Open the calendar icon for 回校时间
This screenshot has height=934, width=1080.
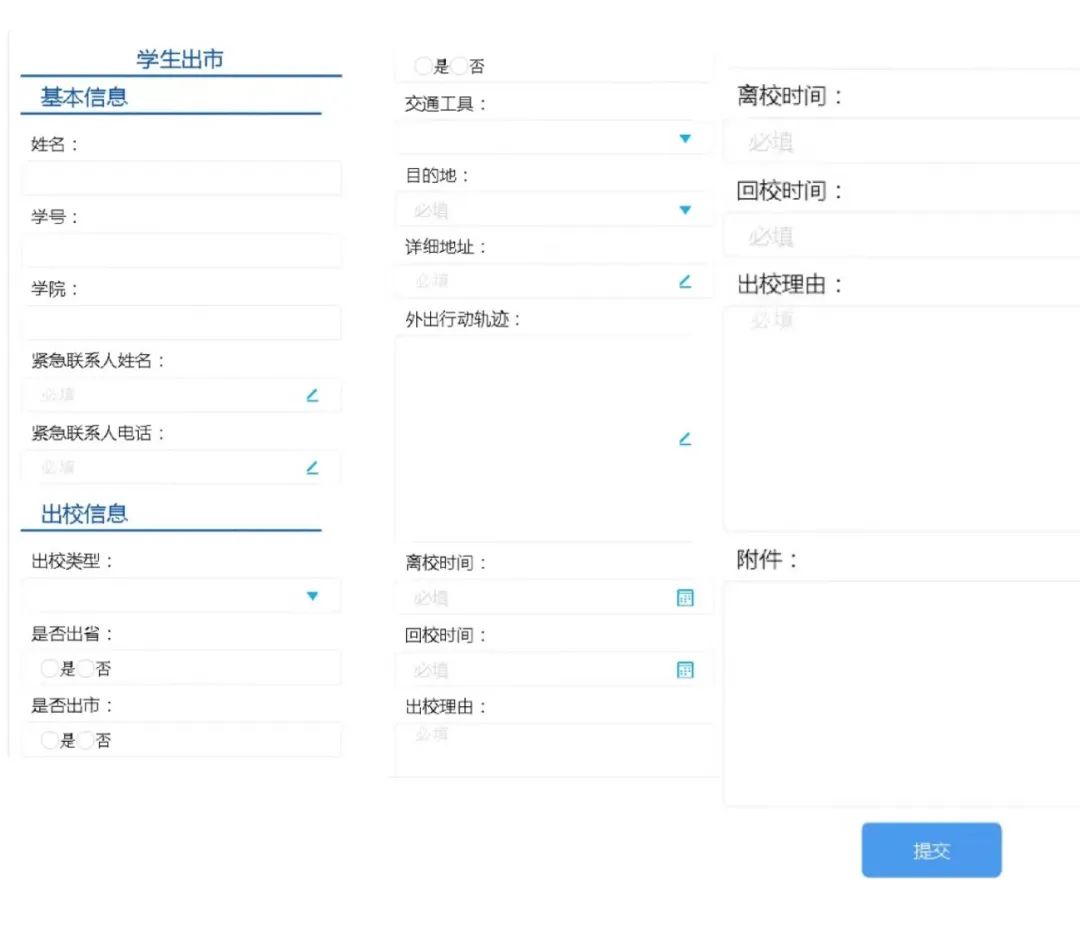tap(685, 670)
